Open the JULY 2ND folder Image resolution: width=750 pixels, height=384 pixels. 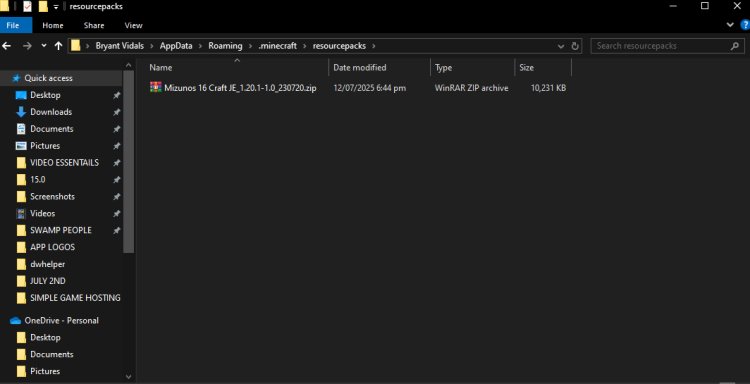point(48,281)
